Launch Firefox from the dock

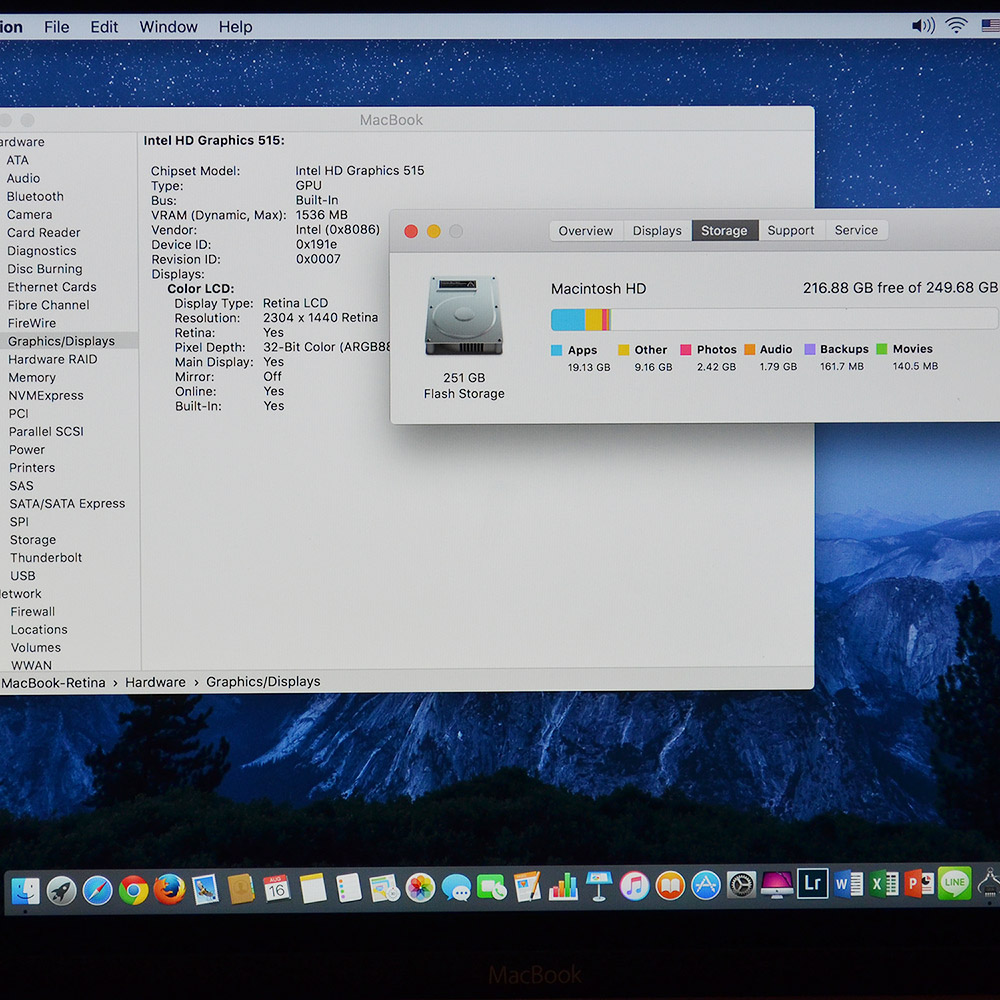(169, 888)
